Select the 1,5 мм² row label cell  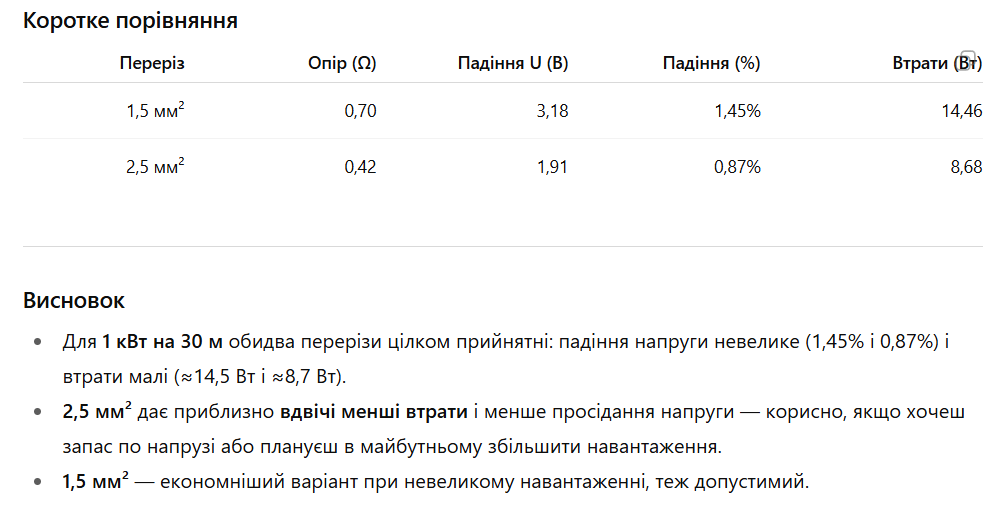[155, 110]
